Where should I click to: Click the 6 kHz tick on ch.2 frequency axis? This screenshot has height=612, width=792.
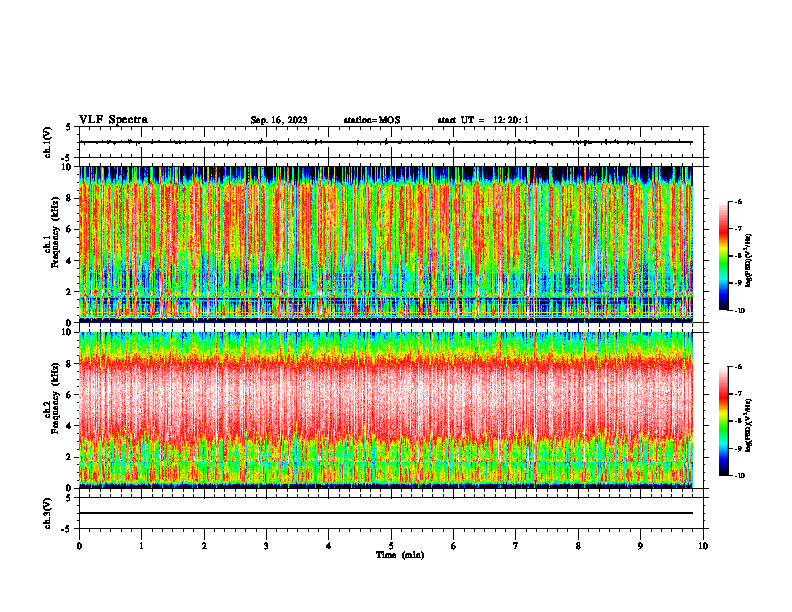69,395
